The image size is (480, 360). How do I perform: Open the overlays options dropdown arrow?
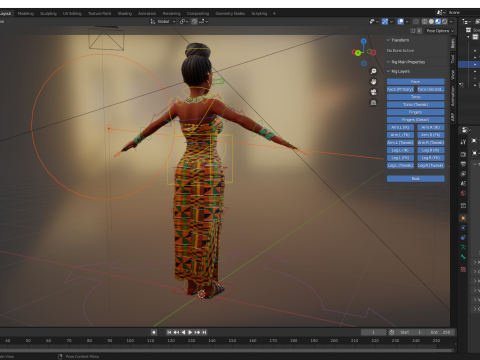(407, 22)
